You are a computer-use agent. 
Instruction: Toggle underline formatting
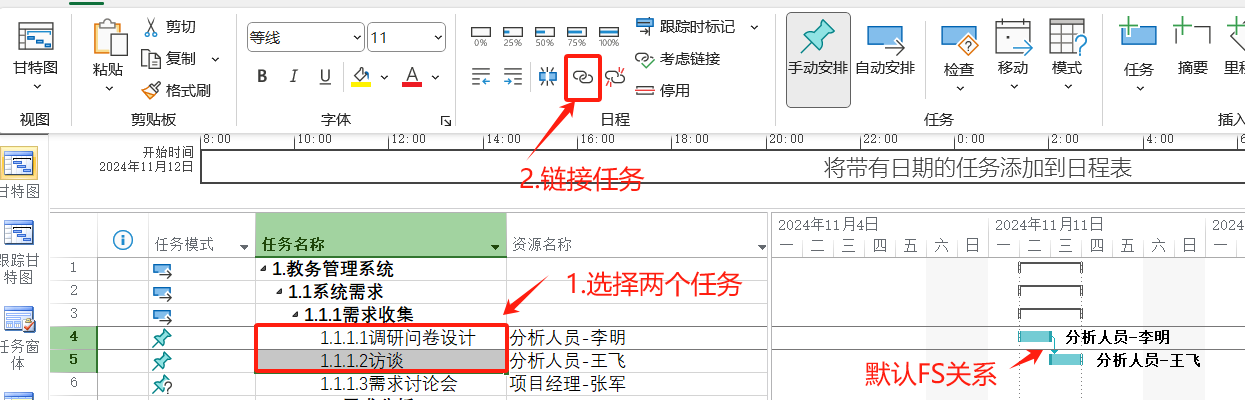(325, 76)
